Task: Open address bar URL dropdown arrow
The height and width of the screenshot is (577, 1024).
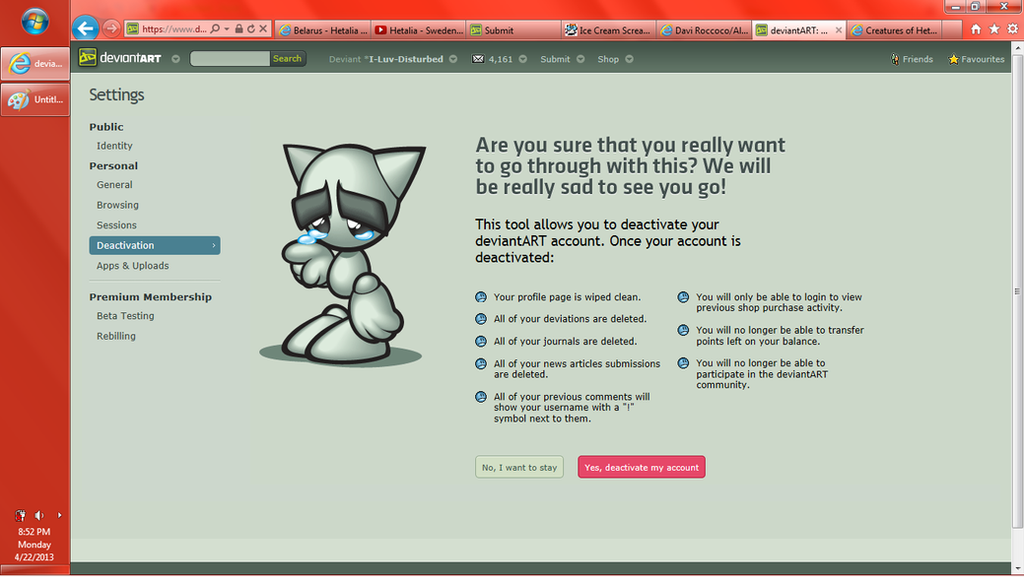Action: coord(227,29)
